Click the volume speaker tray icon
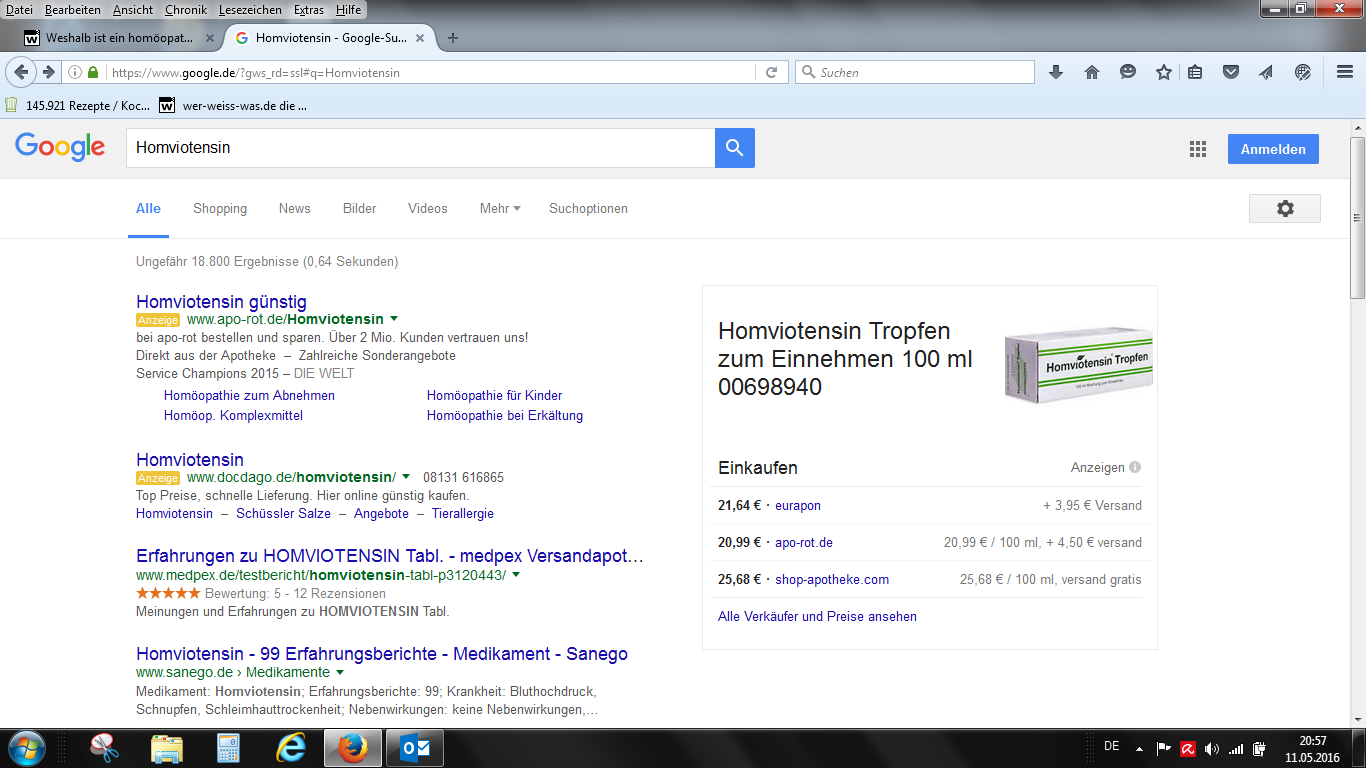This screenshot has width=1366, height=768. click(1212, 748)
